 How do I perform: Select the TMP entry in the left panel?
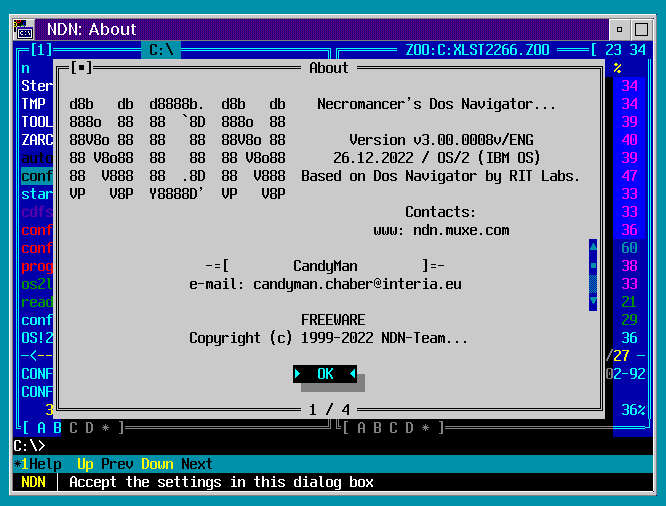point(34,104)
